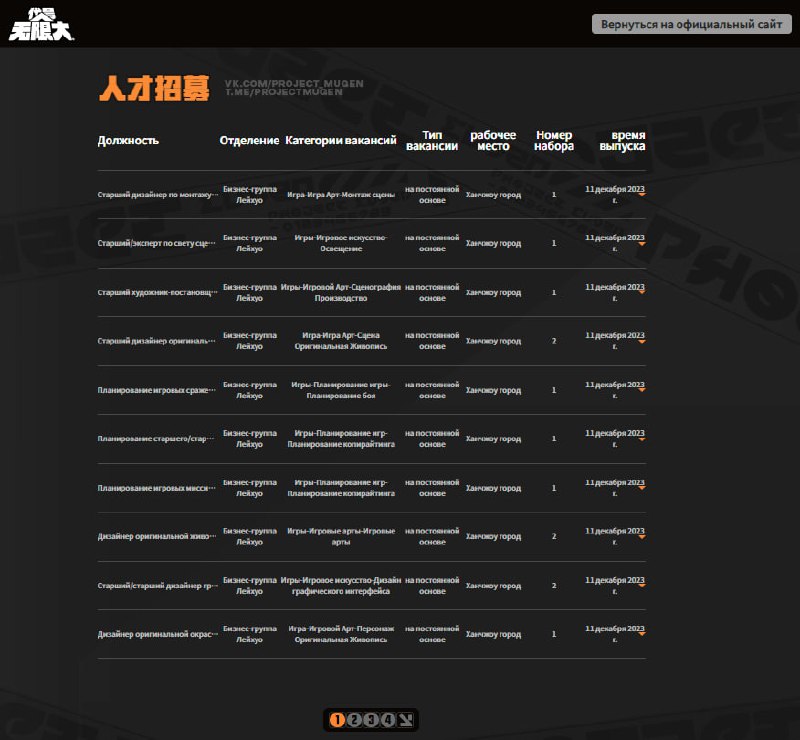The image size is (800, 740).
Task: Click the Тип вакансии column header
Action: 432,140
